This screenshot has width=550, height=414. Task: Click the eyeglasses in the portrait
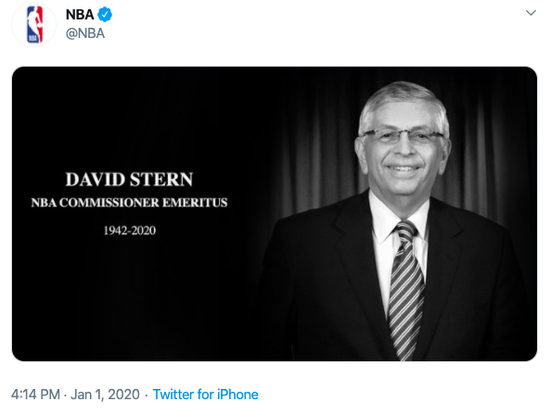pos(403,136)
